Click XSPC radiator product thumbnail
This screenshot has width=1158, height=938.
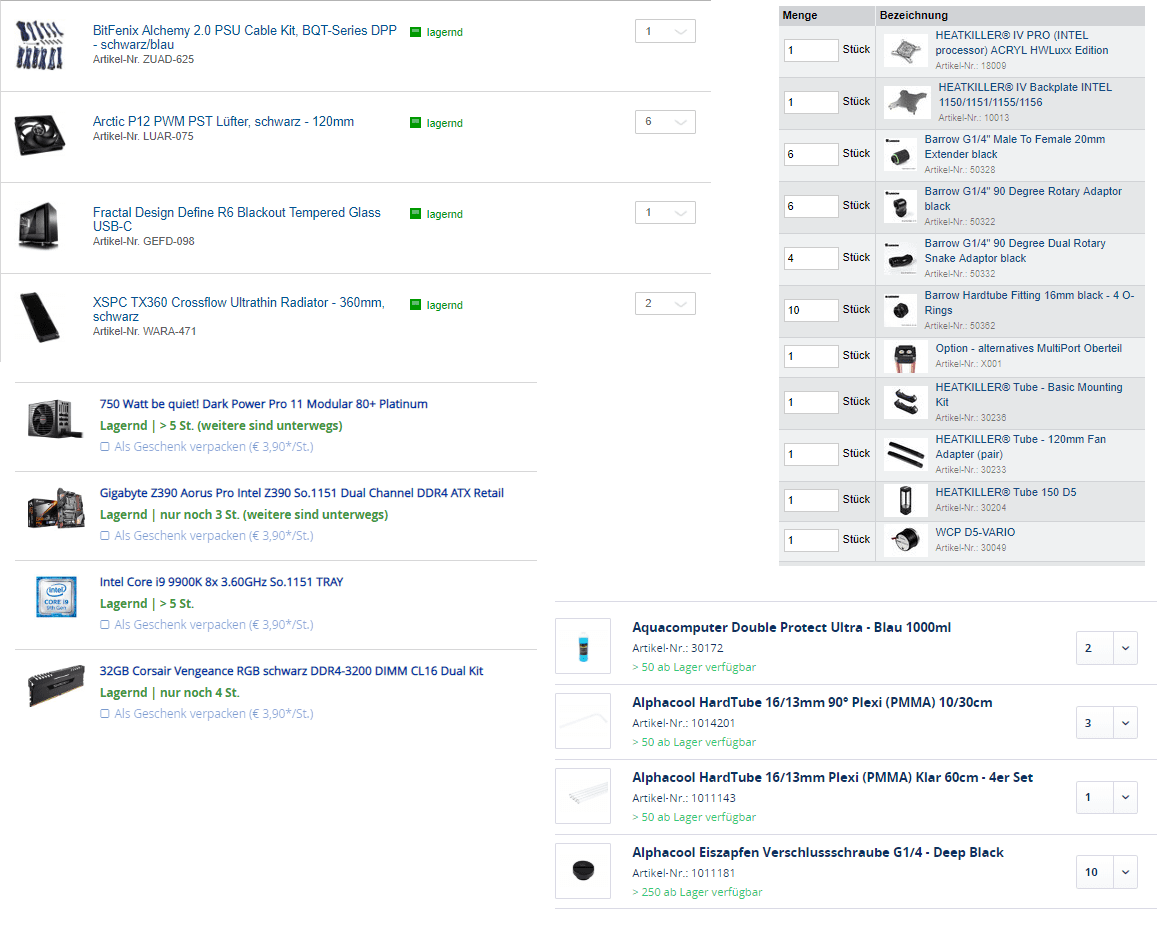pyautogui.click(x=40, y=317)
